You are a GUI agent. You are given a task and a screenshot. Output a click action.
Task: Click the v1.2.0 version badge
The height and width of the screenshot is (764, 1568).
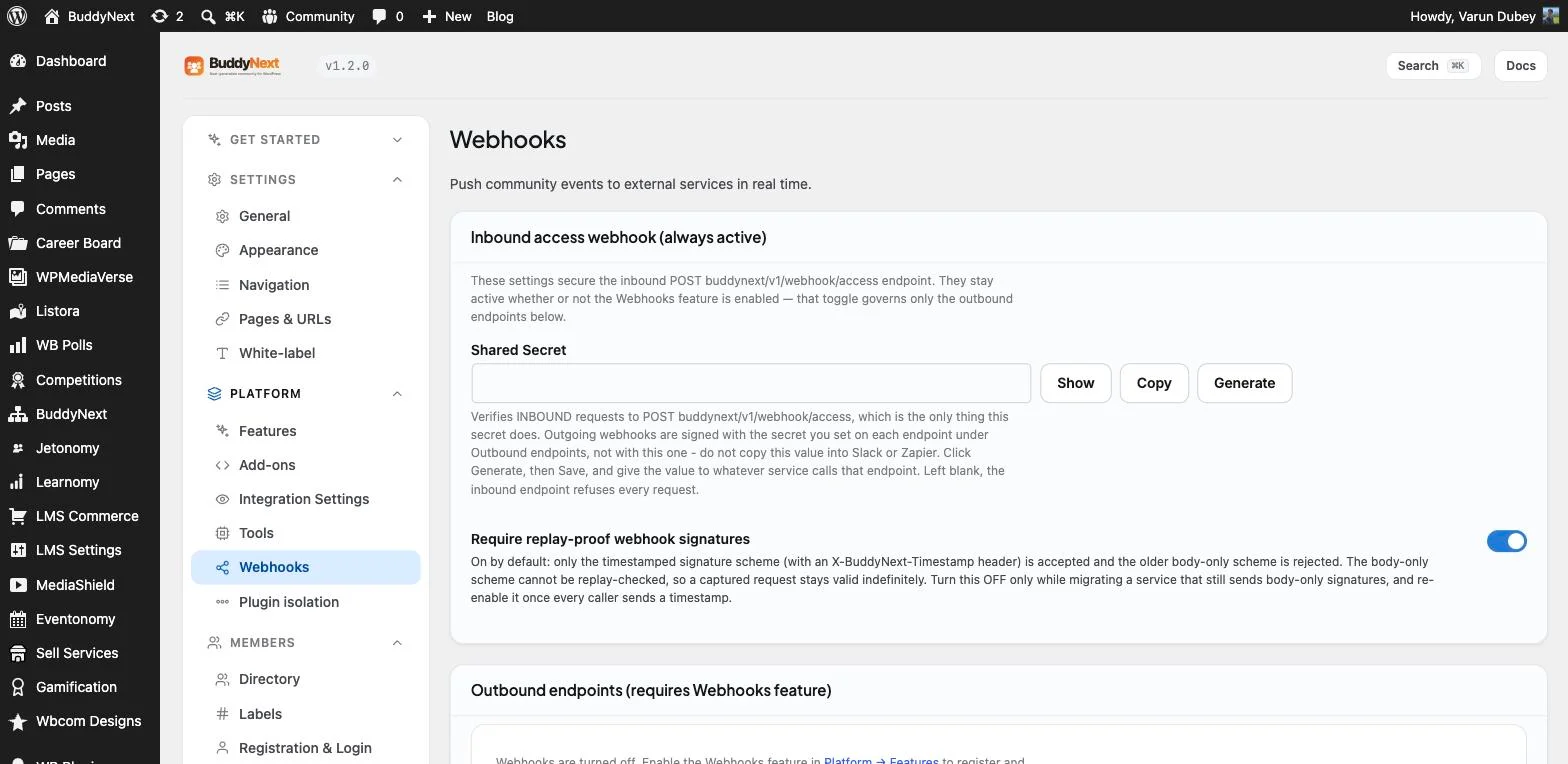[x=347, y=66]
